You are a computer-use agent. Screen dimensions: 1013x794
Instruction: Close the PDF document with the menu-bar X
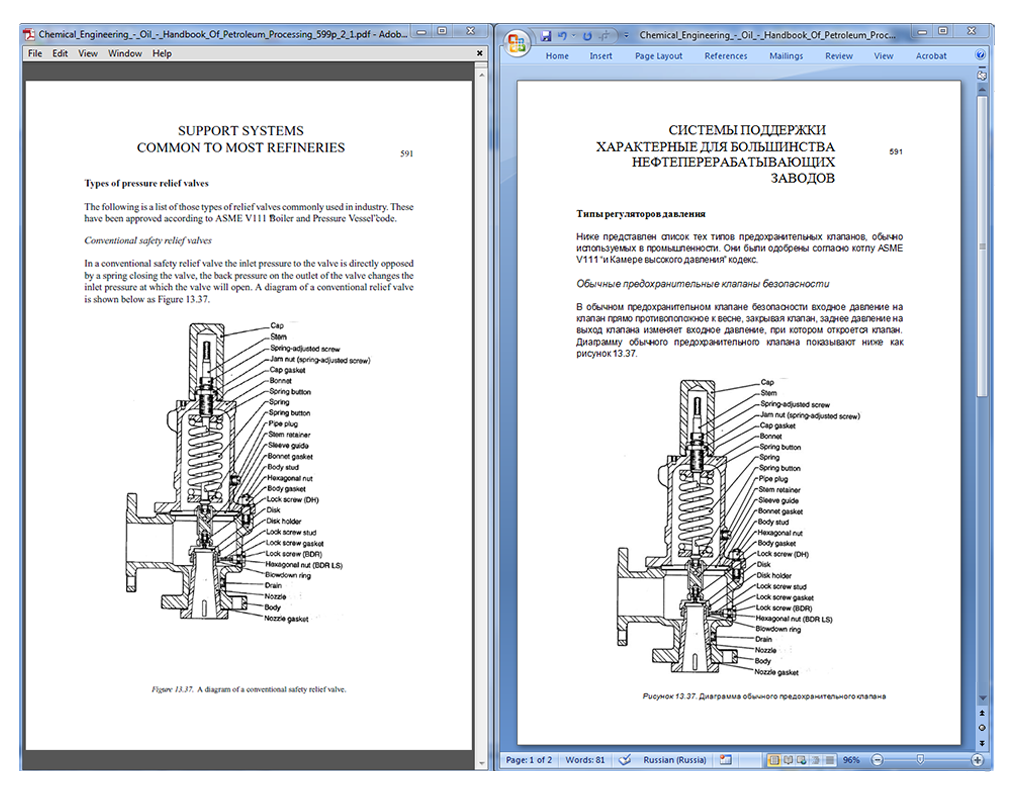click(479, 54)
